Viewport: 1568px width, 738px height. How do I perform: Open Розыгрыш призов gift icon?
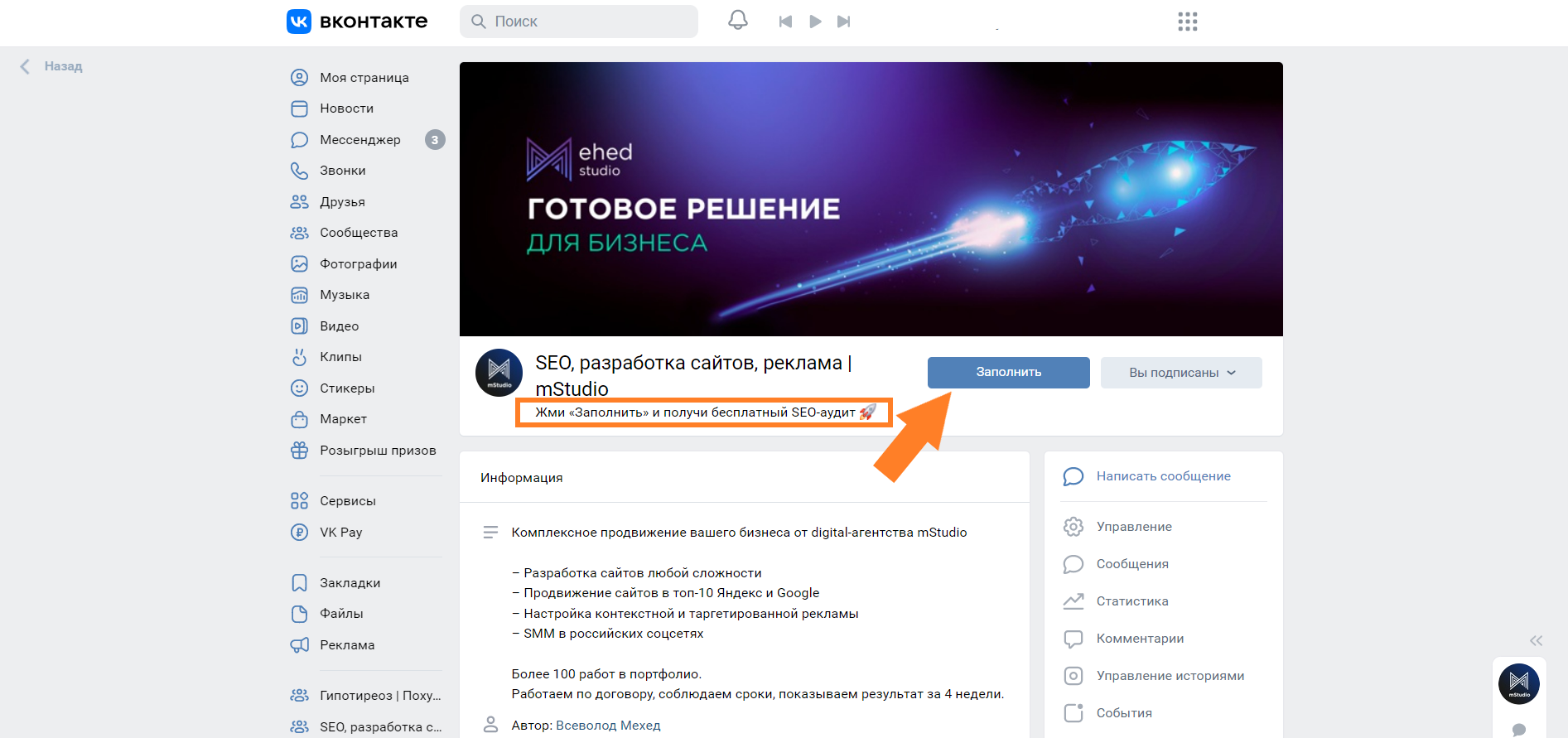tap(299, 451)
